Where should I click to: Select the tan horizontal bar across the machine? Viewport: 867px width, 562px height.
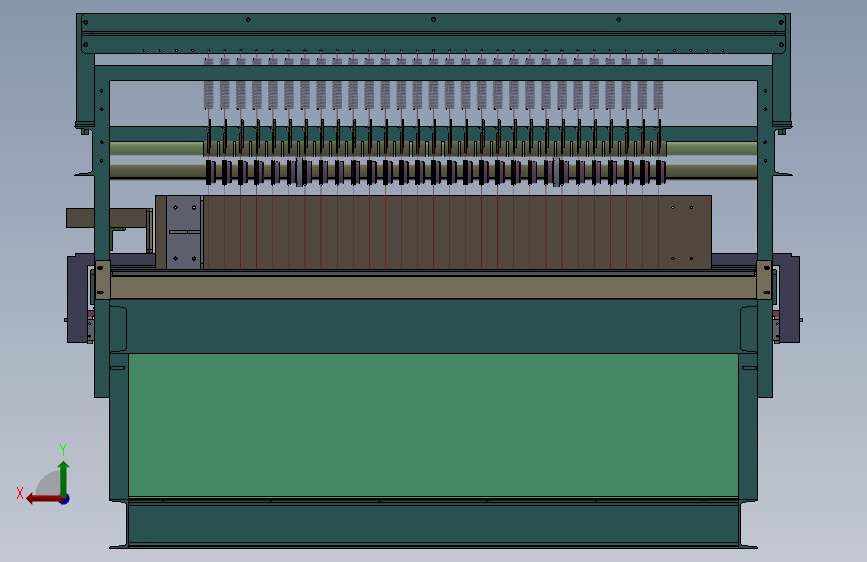click(433, 288)
